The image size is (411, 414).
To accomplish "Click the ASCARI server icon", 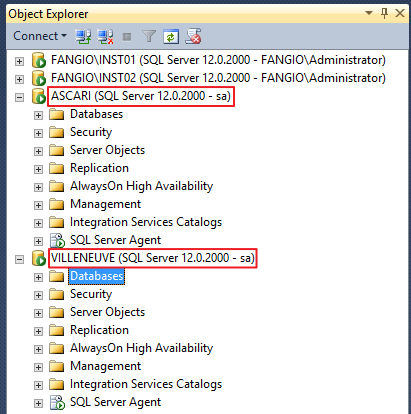I will click(x=39, y=96).
